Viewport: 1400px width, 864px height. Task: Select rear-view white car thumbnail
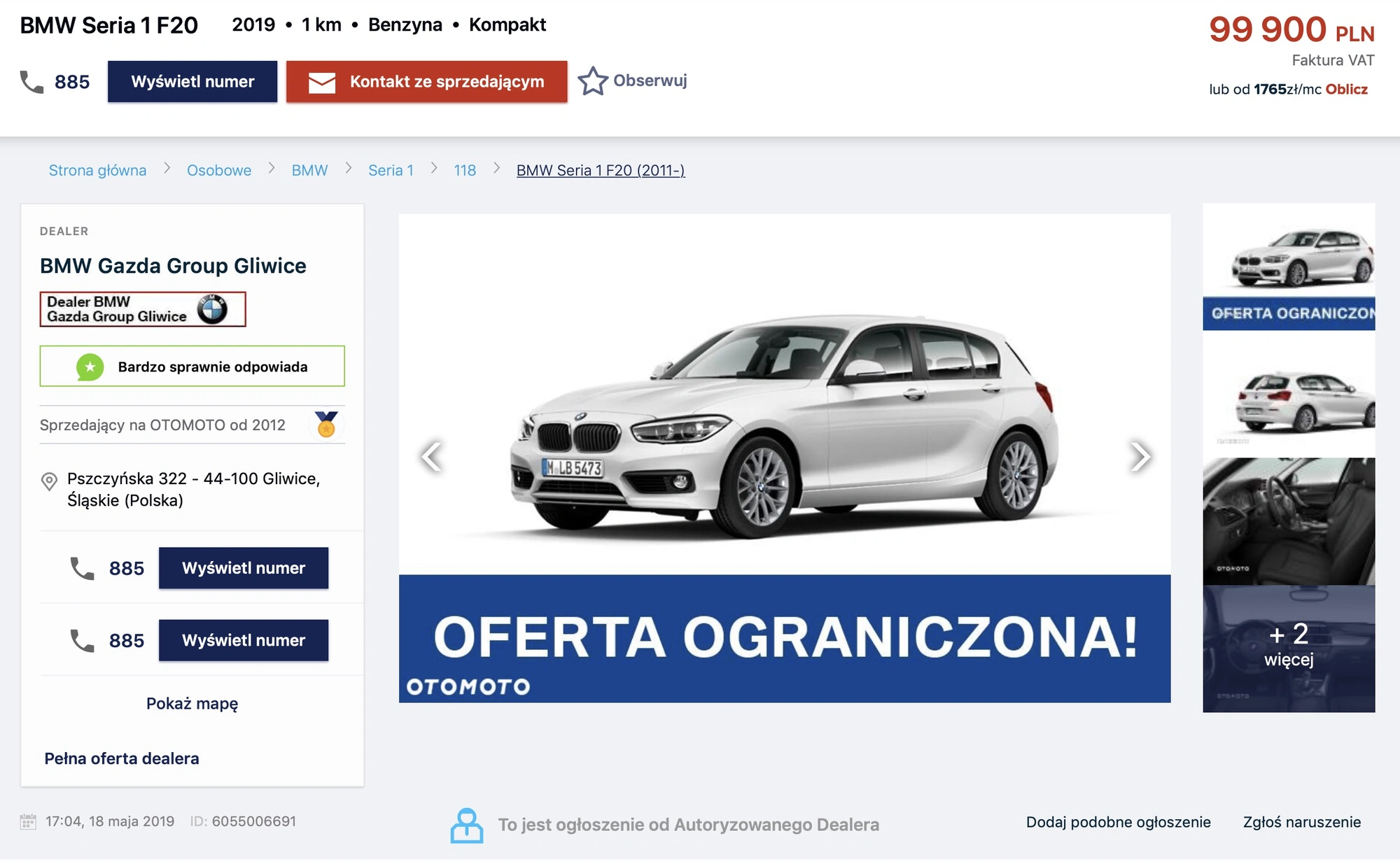pos(1289,394)
